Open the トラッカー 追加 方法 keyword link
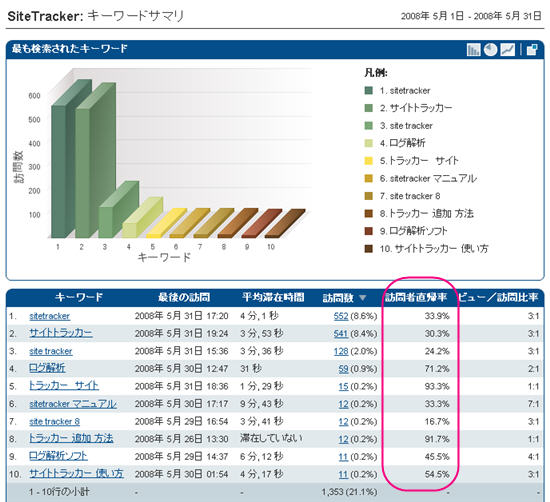The height and width of the screenshot is (502, 550). click(71, 438)
